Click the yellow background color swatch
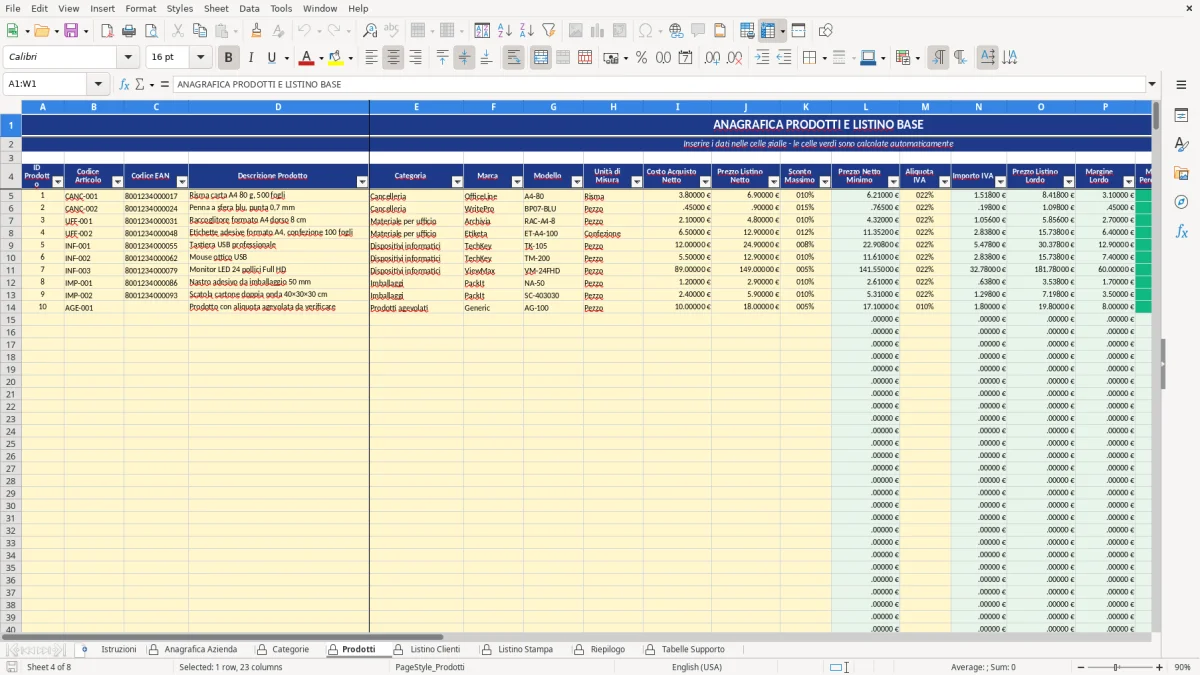Viewport: 1200px width, 675px height. (x=335, y=58)
